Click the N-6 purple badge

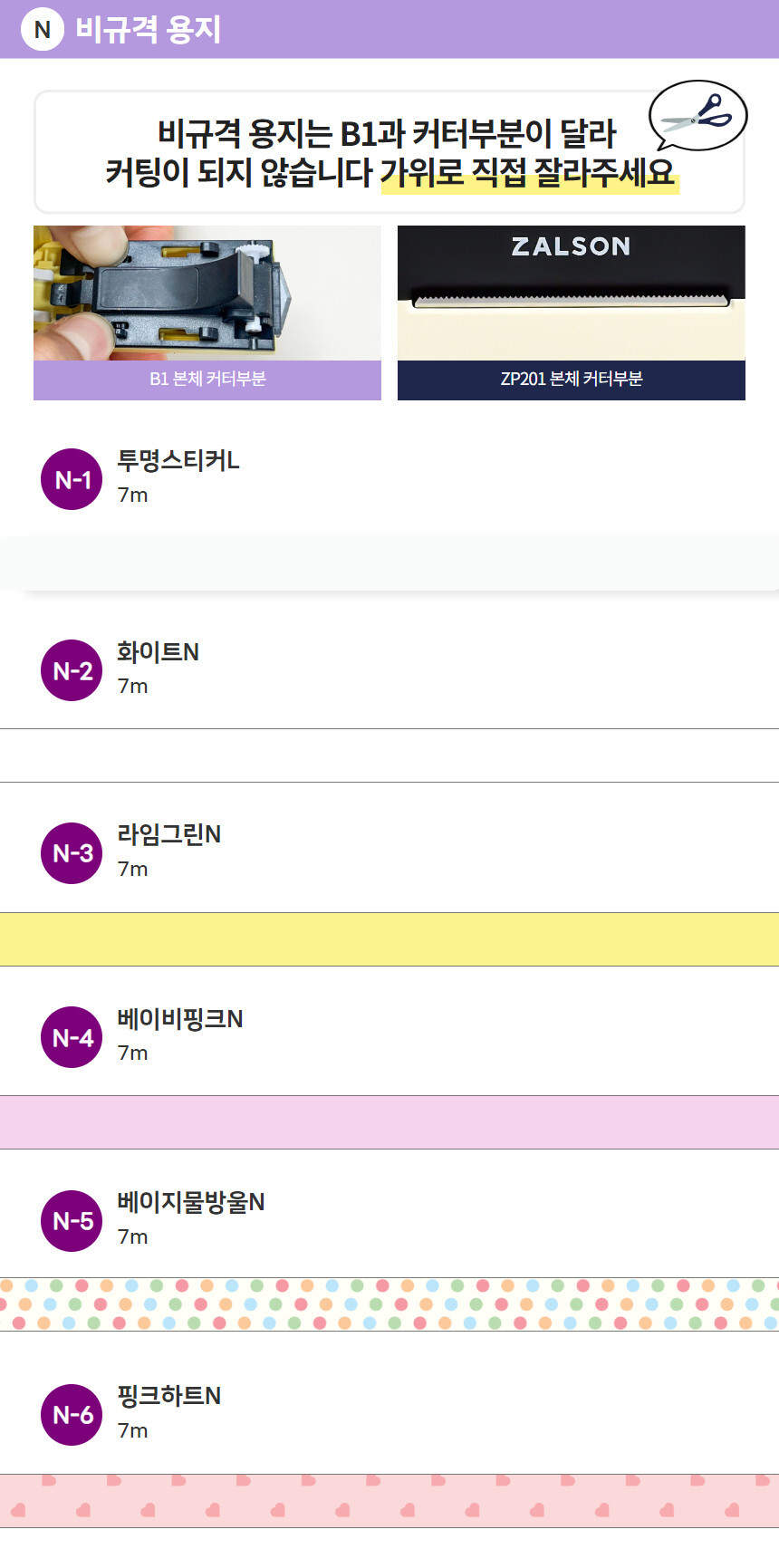[72, 1415]
